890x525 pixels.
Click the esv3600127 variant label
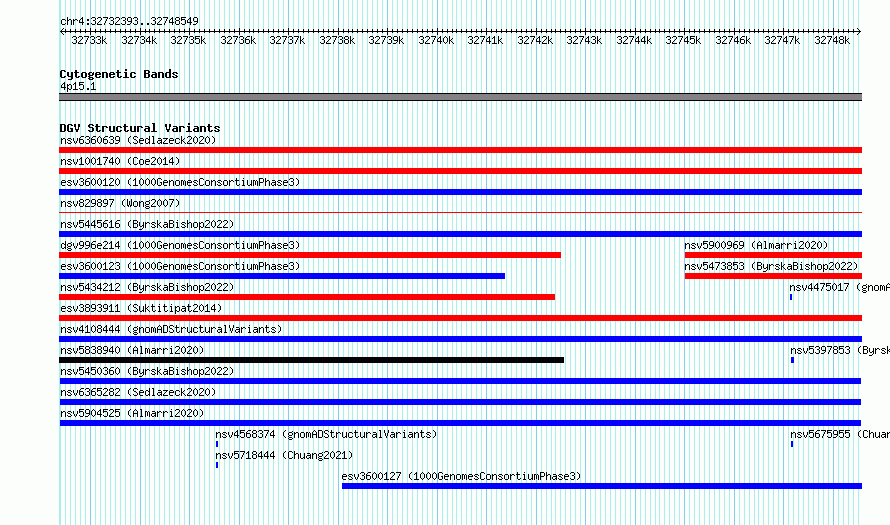pyautogui.click(x=461, y=476)
